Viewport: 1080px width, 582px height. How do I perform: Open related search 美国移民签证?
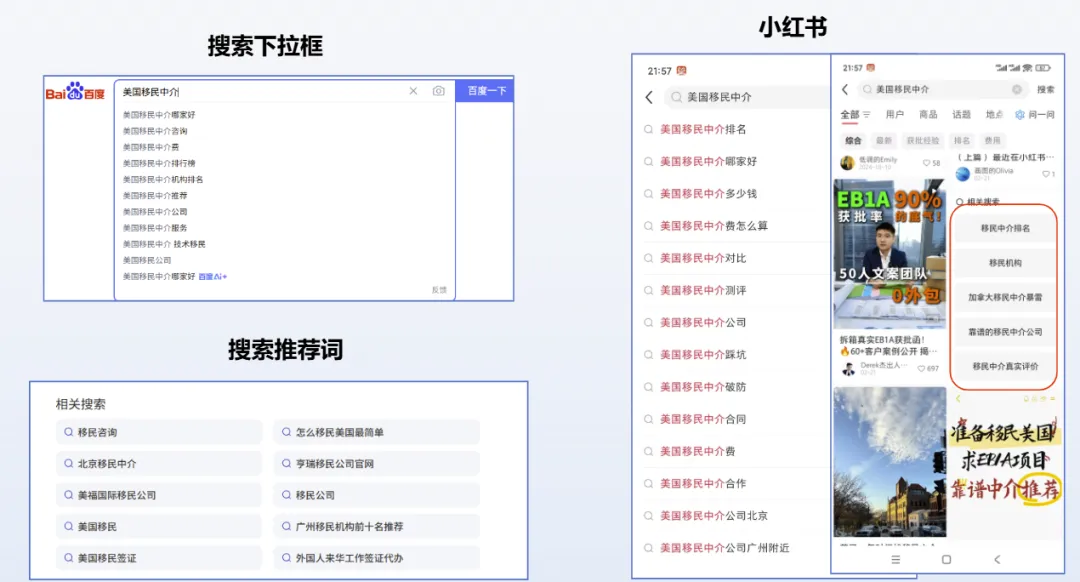pyautogui.click(x=159, y=558)
